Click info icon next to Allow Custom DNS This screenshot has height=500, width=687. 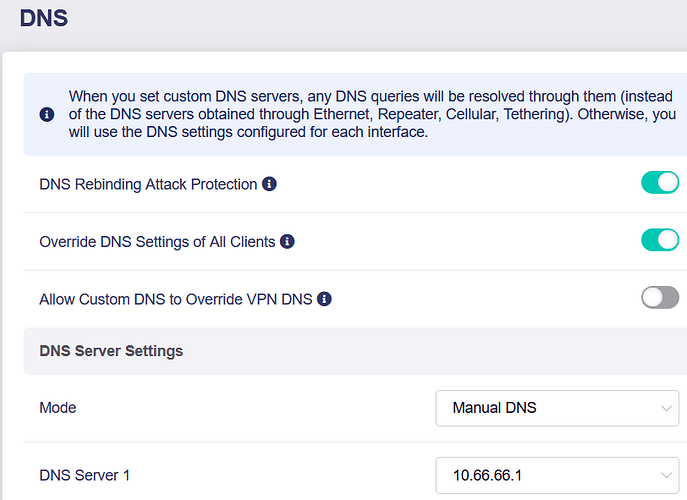(x=324, y=299)
